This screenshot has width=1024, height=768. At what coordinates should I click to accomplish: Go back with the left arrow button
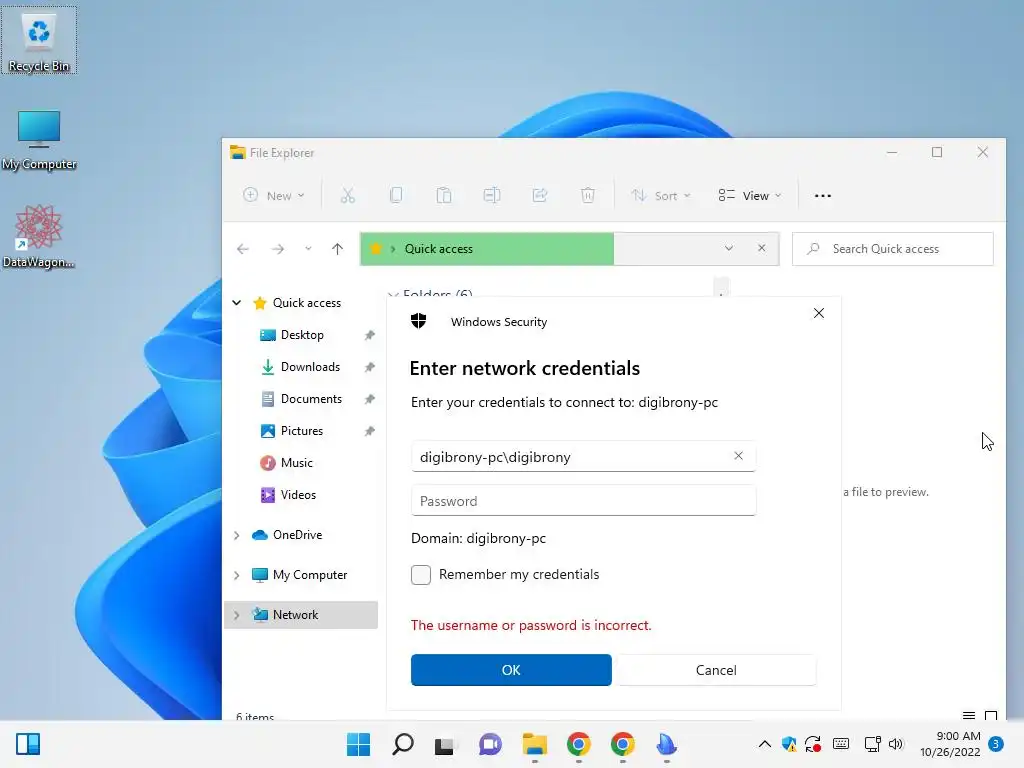coord(243,249)
